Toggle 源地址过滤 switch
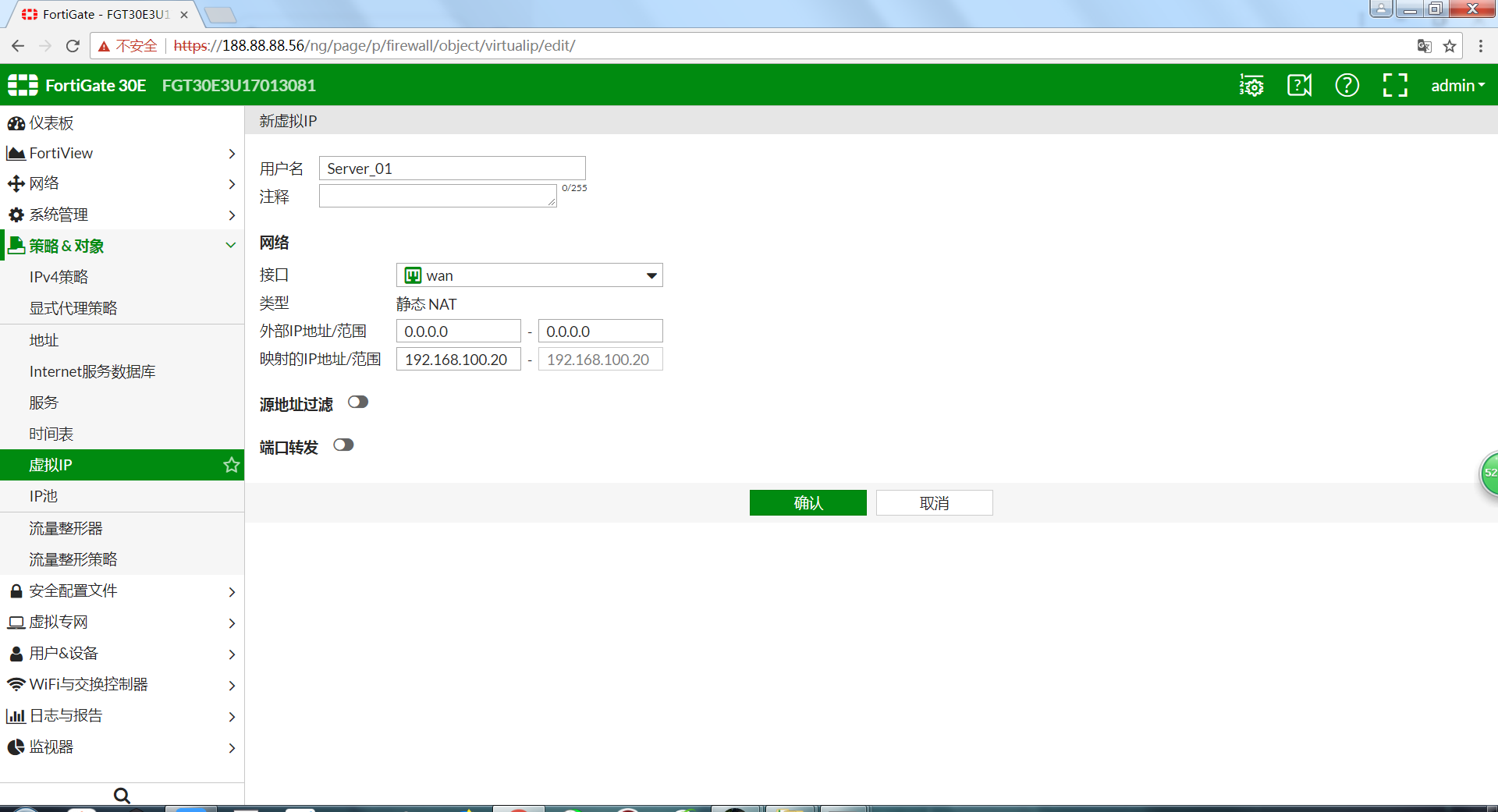Image resolution: width=1498 pixels, height=812 pixels. (358, 402)
